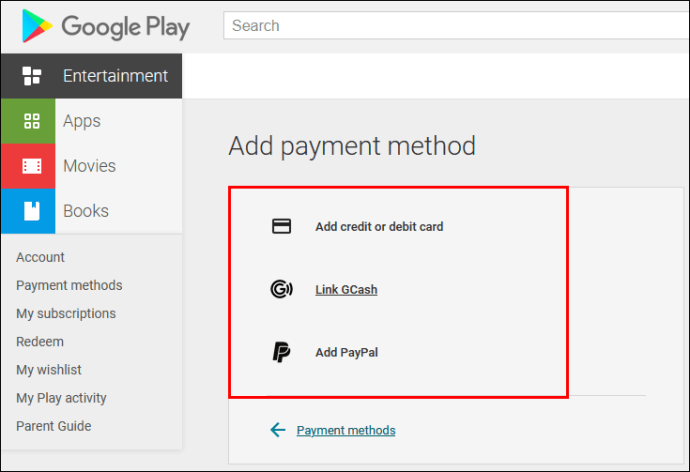Click the GCash logo icon
The width and height of the screenshot is (690, 472).
tap(281, 289)
